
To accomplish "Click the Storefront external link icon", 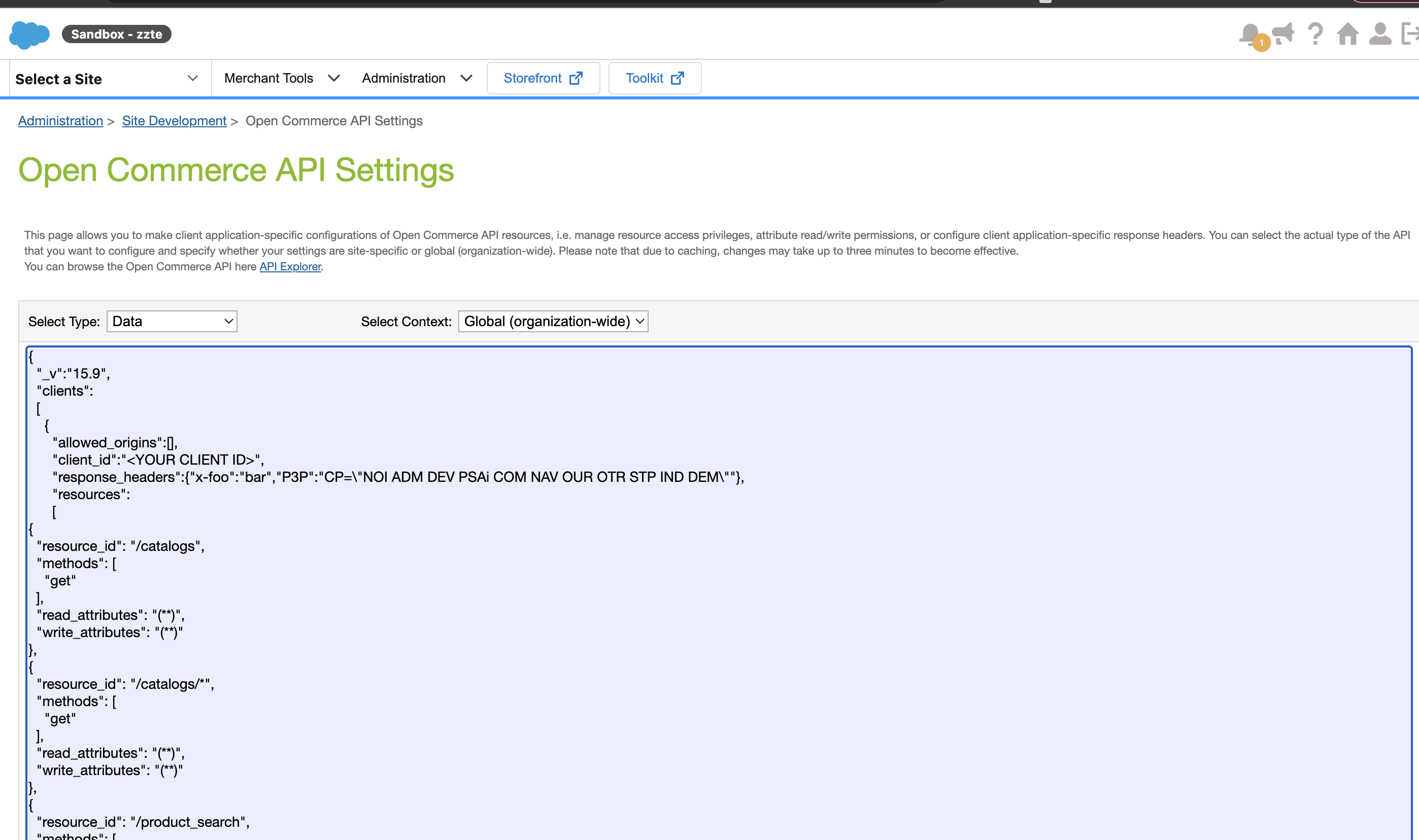I will (576, 78).
